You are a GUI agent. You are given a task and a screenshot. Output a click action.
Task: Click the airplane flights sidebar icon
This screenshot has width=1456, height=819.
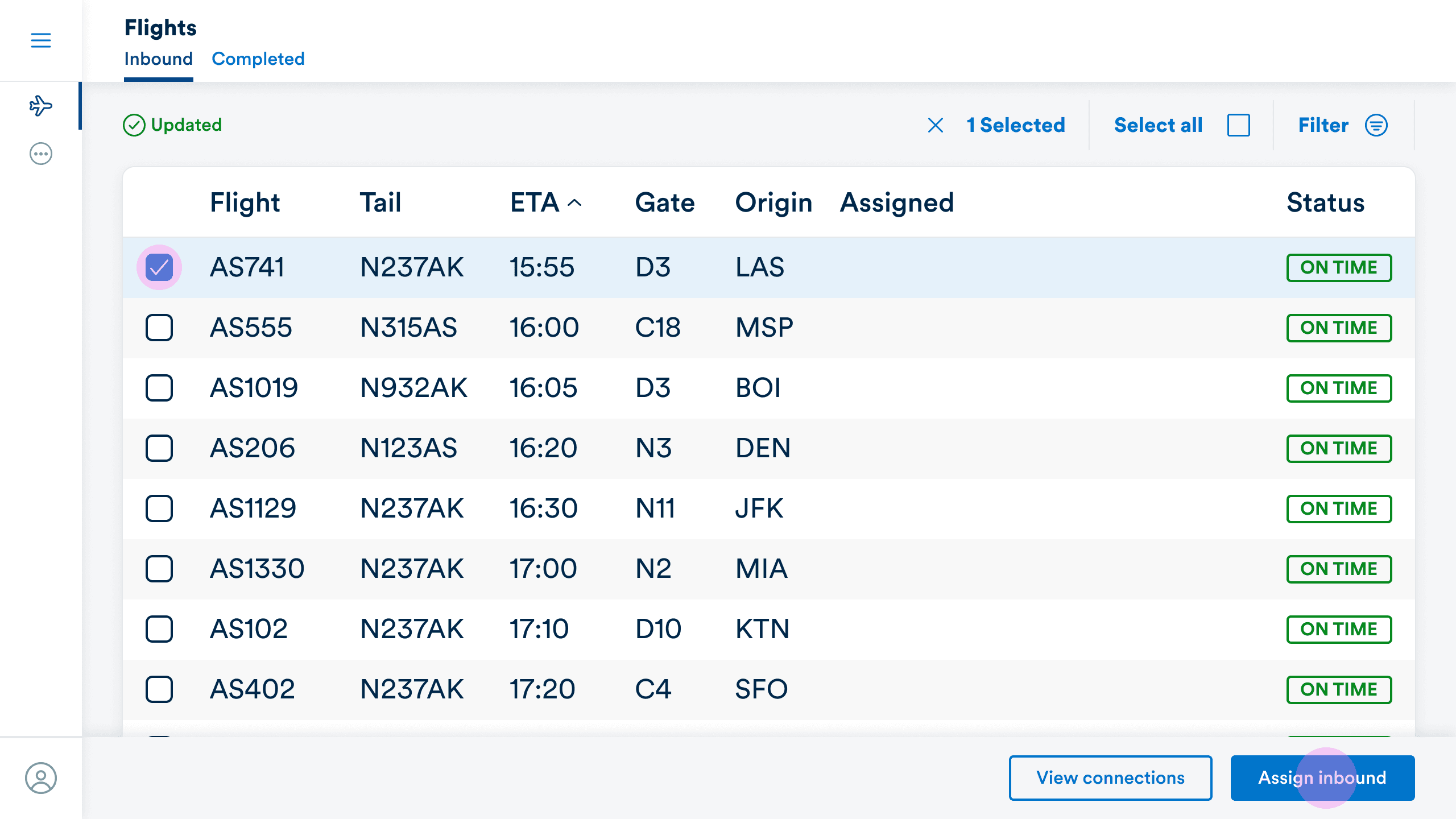point(40,106)
